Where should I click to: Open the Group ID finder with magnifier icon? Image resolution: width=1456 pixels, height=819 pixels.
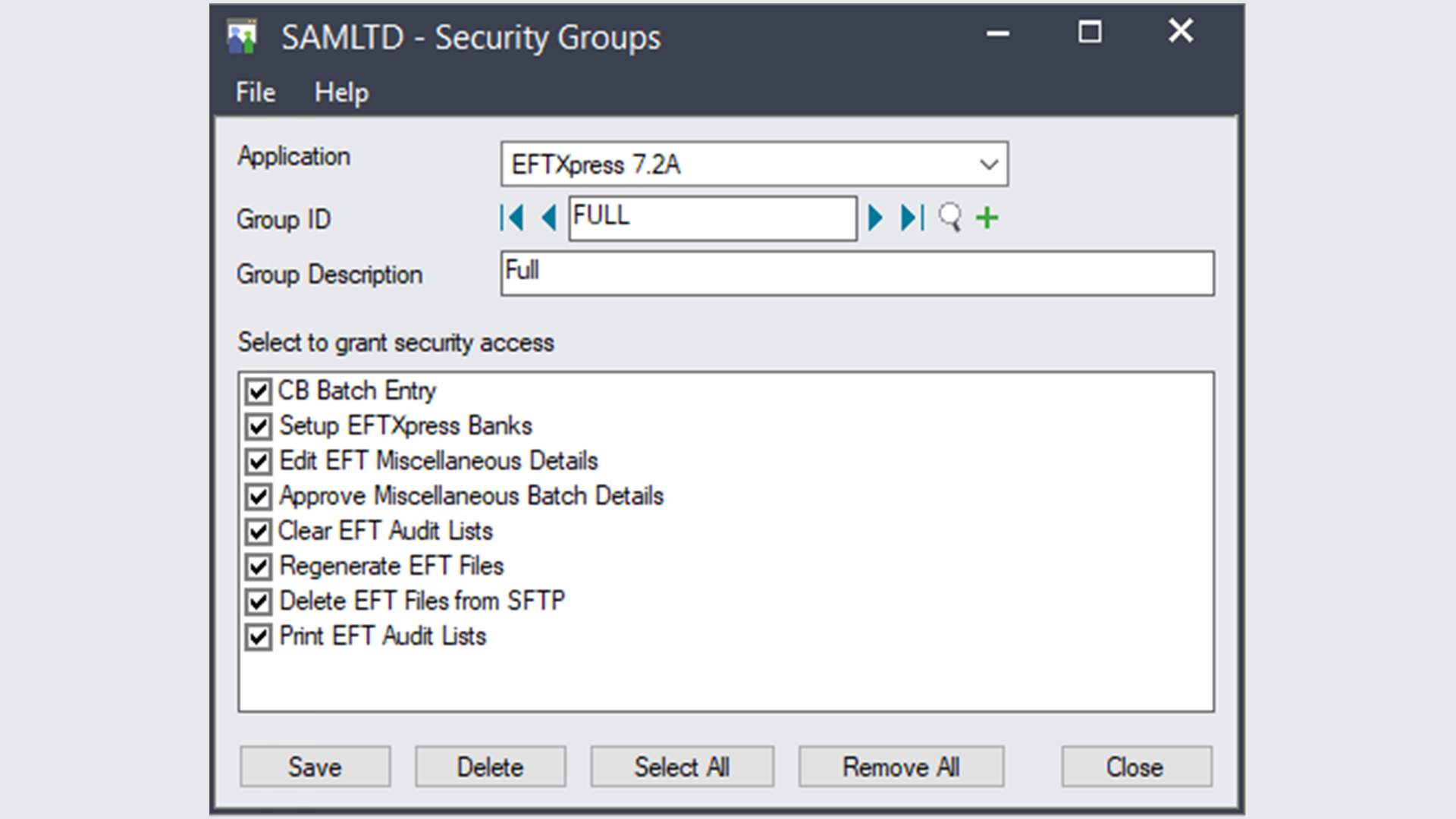[949, 218]
